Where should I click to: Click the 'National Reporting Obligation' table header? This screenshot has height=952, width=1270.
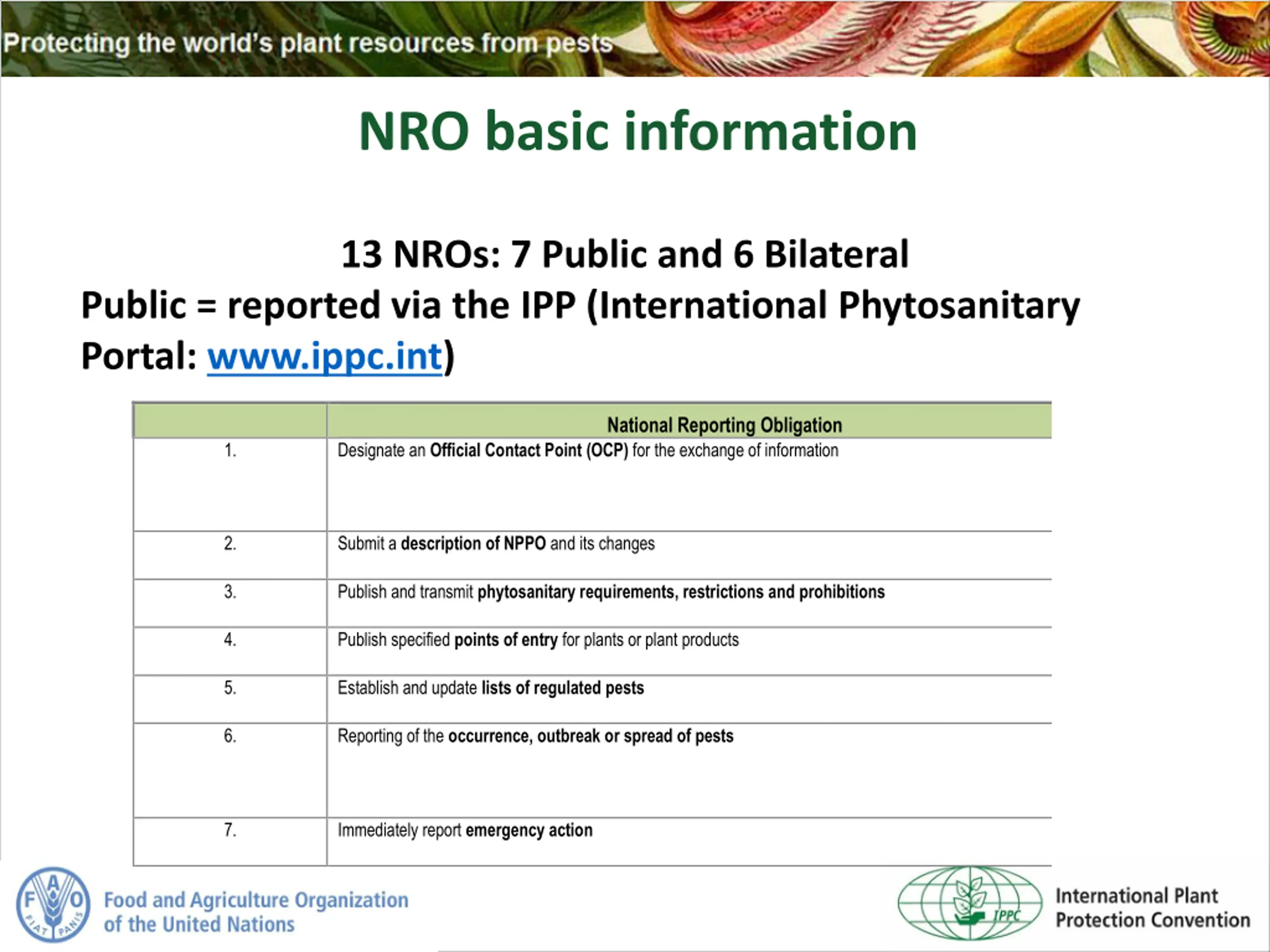click(725, 425)
